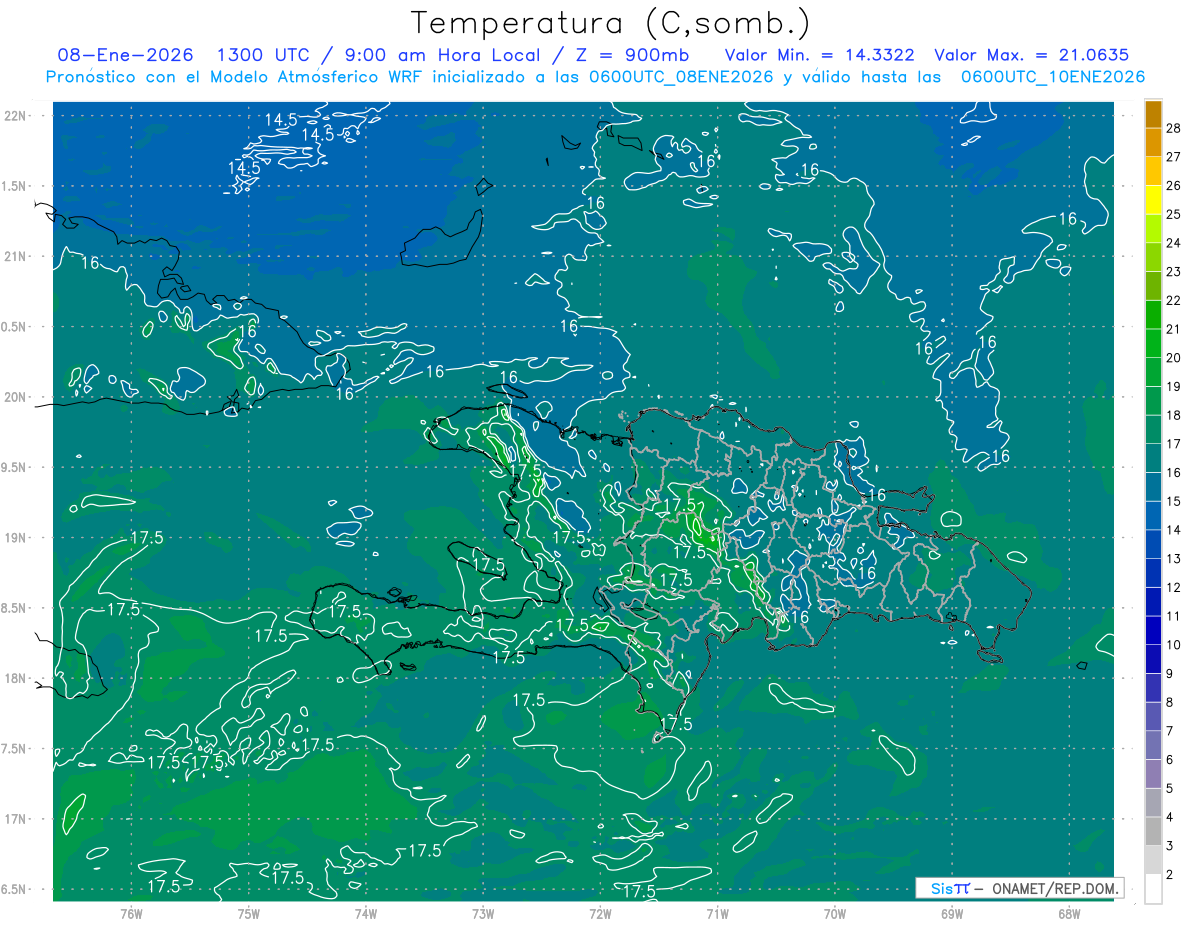Viewport: 1200px width, 927px height.
Task: Click the legend value '28'
Action: point(1174,128)
